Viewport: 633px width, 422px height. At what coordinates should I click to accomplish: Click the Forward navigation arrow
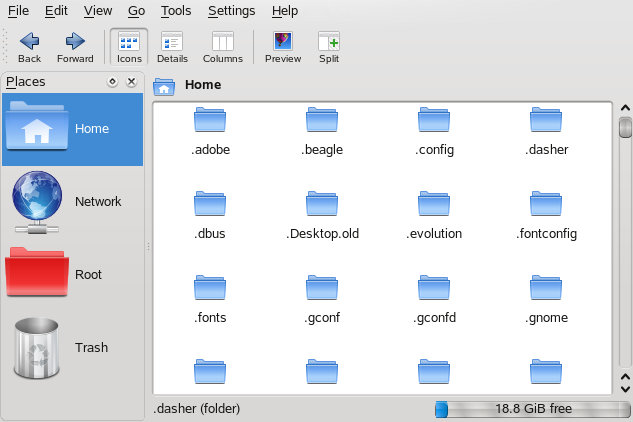(x=75, y=47)
